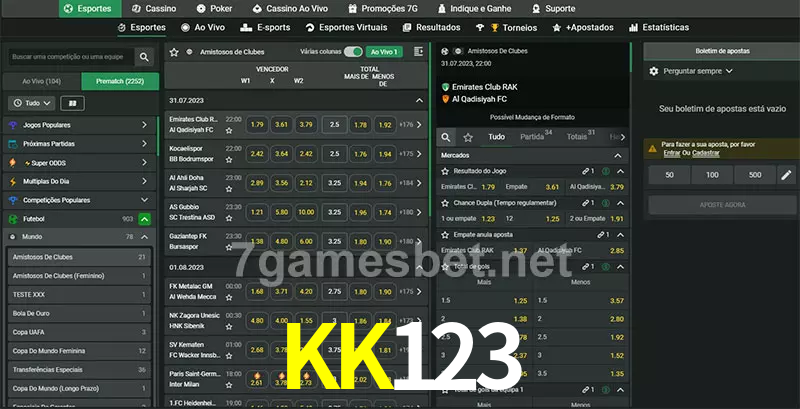Click the Cadastrar register link
The width and height of the screenshot is (800, 409).
coord(706,153)
